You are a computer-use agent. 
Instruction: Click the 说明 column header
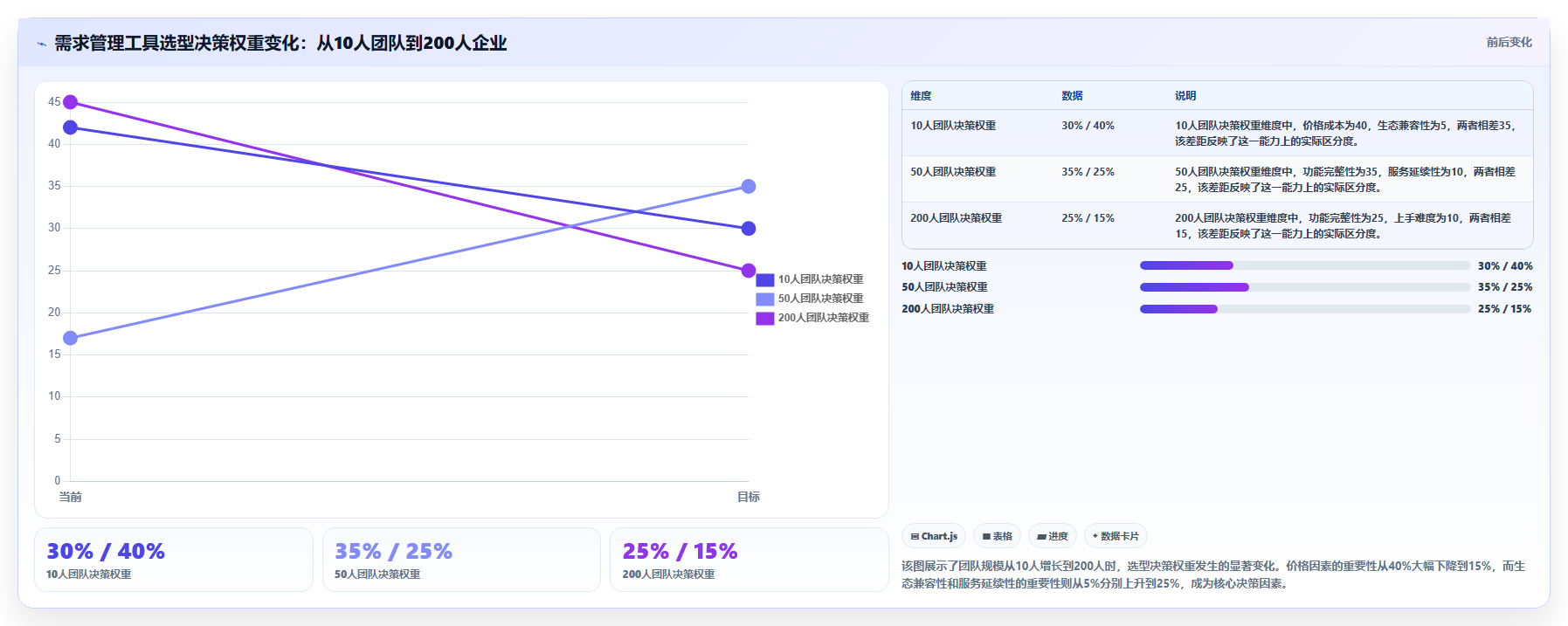pyautogui.click(x=1185, y=96)
